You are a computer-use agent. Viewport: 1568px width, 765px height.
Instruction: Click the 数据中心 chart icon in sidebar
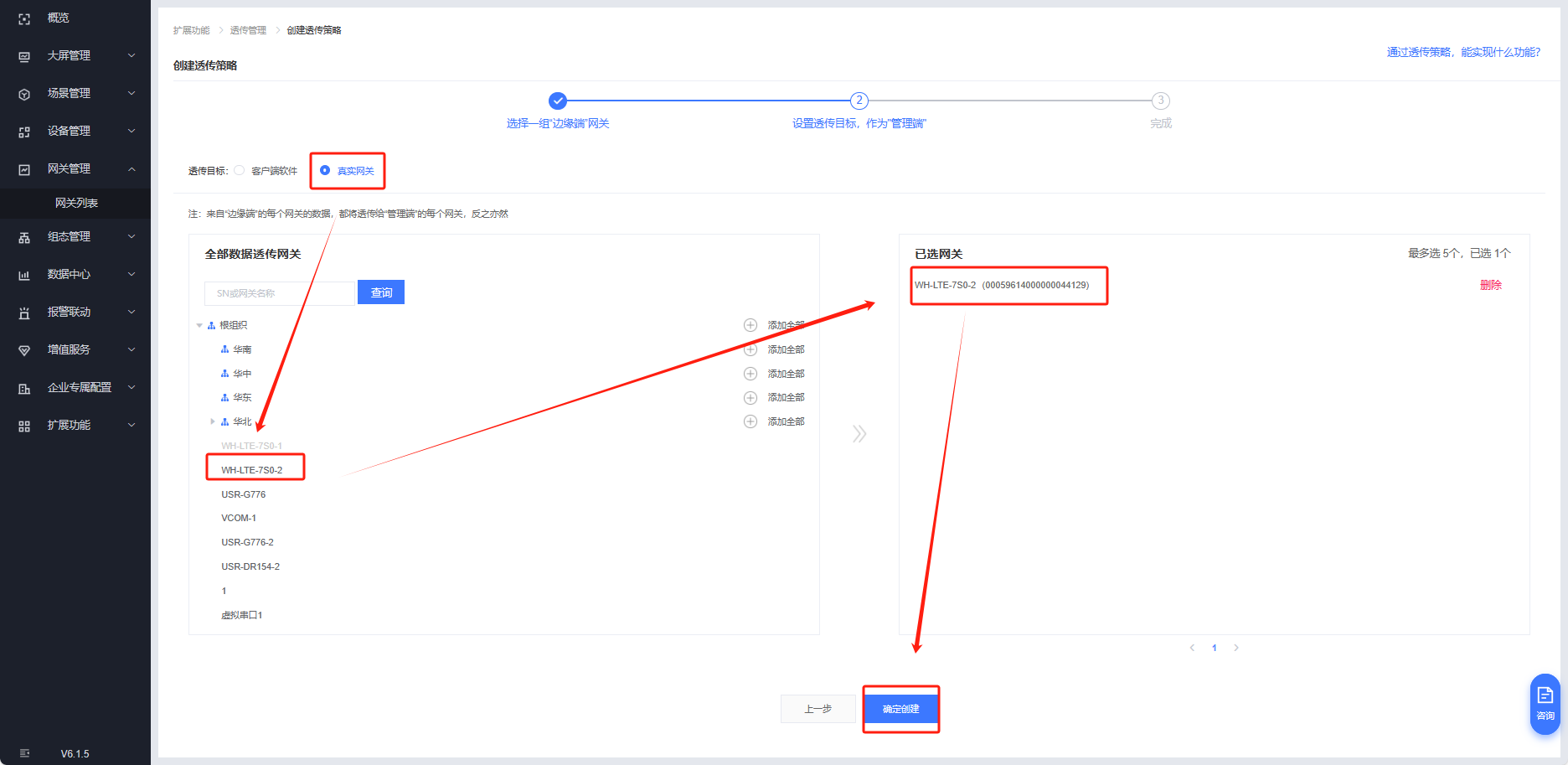click(24, 275)
